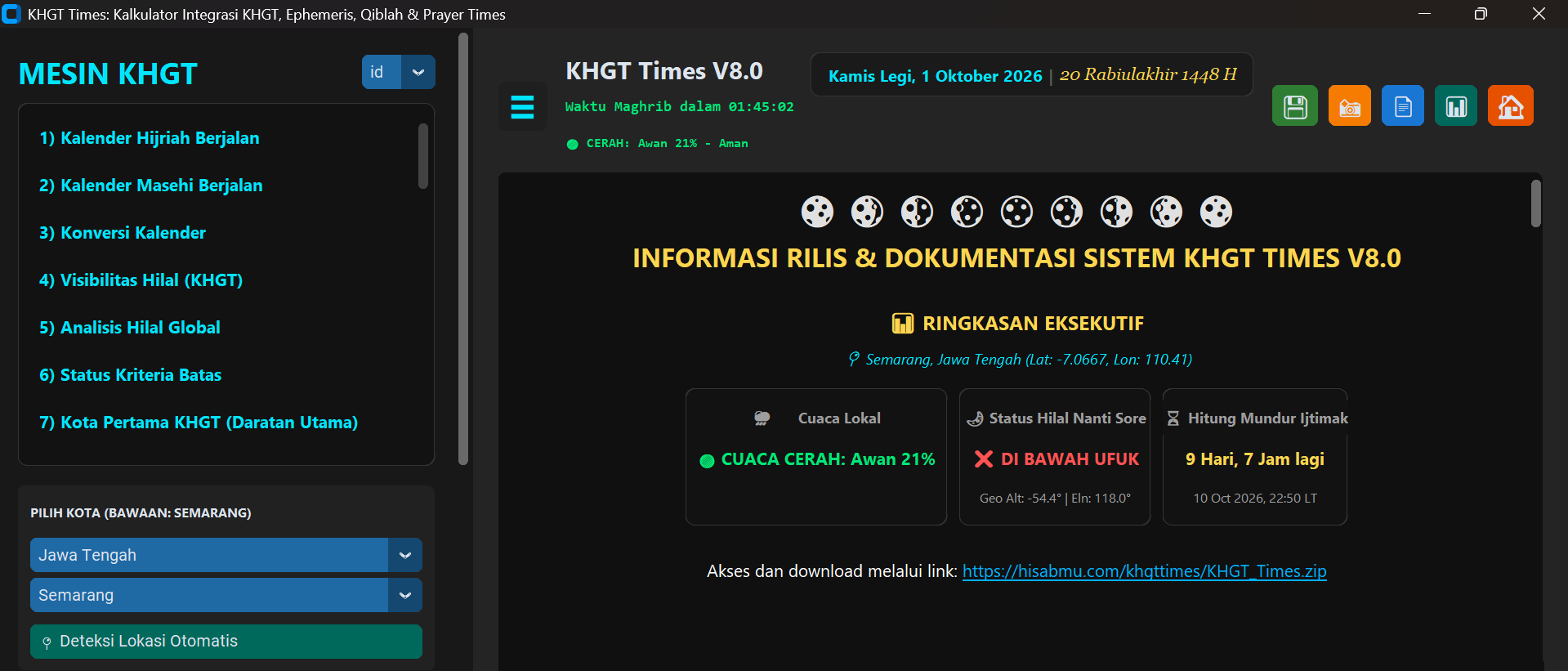This screenshot has height=671, width=1568.
Task: Open the 'id' language dropdown
Action: coord(399,72)
